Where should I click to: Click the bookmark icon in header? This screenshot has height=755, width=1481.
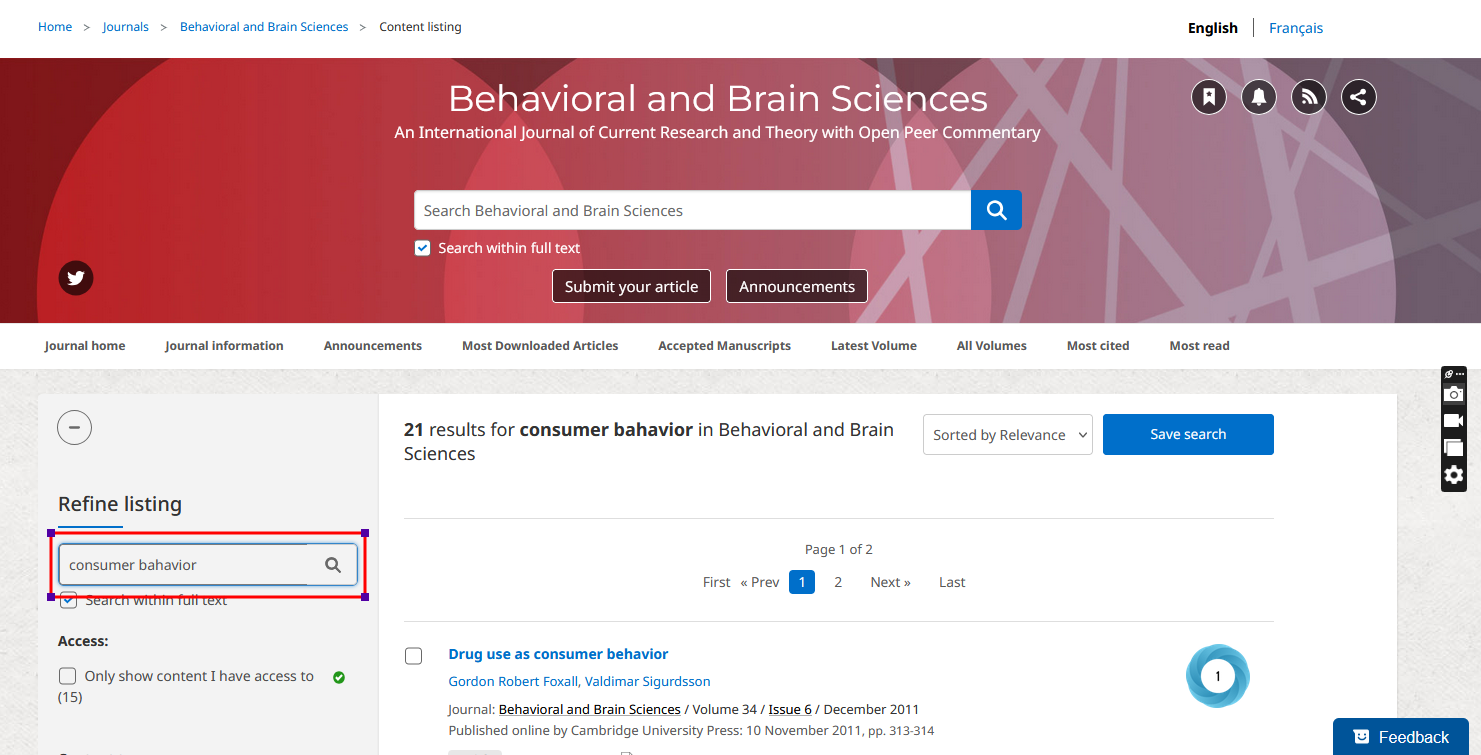pos(1208,97)
